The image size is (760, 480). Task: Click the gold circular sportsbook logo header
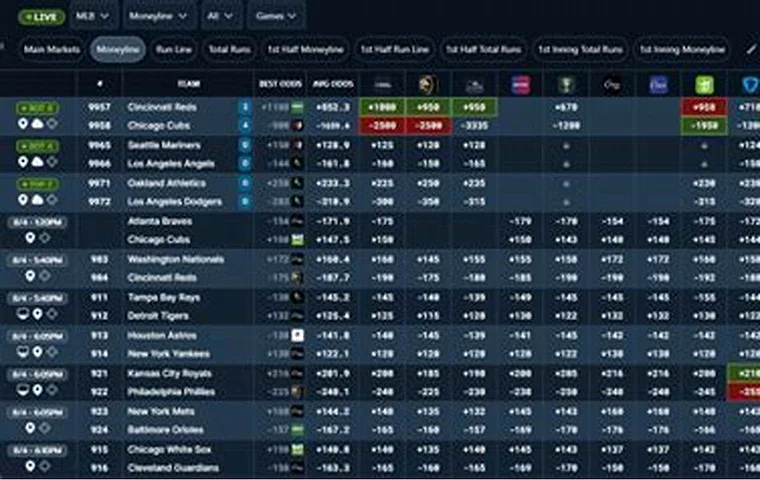[428, 85]
